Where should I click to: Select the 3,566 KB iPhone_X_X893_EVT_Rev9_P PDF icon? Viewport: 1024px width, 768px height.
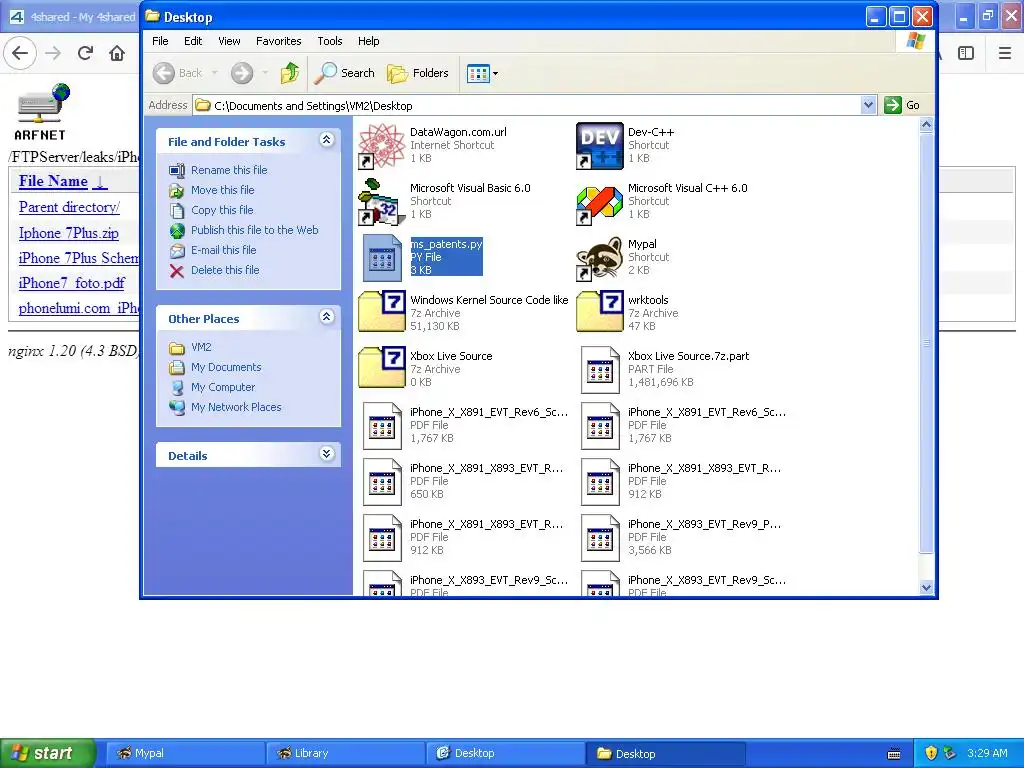[x=600, y=537]
